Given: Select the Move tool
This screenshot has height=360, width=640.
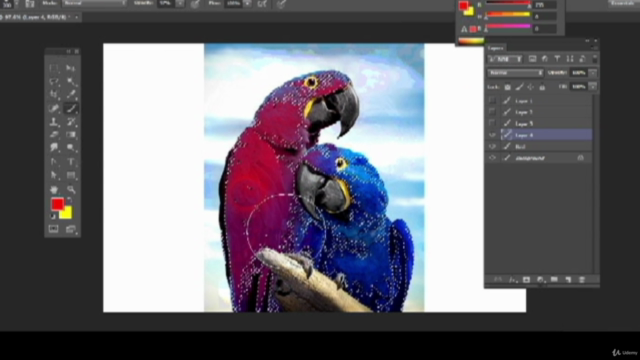Looking at the screenshot, I should [x=71, y=68].
